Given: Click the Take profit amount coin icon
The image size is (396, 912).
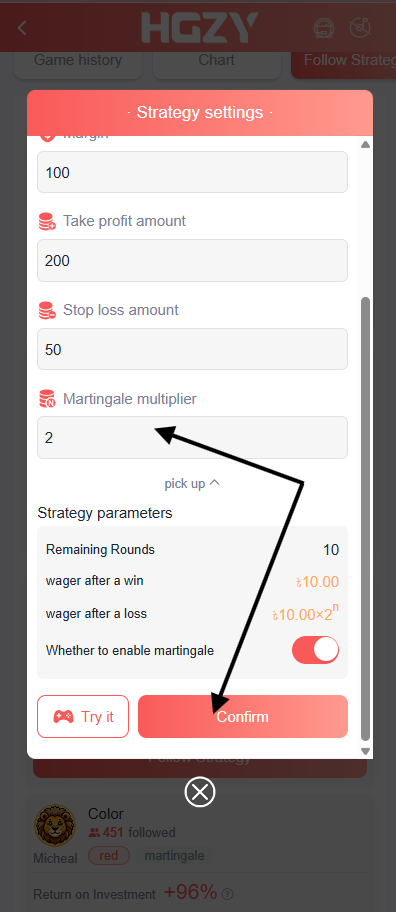Looking at the screenshot, I should pos(47,221).
